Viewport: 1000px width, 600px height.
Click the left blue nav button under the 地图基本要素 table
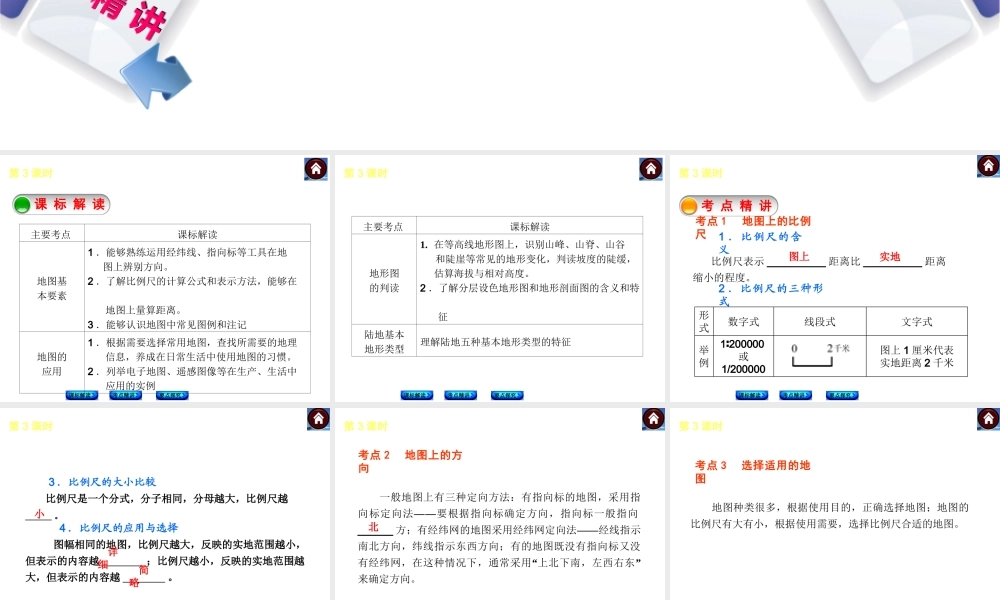click(x=82, y=395)
